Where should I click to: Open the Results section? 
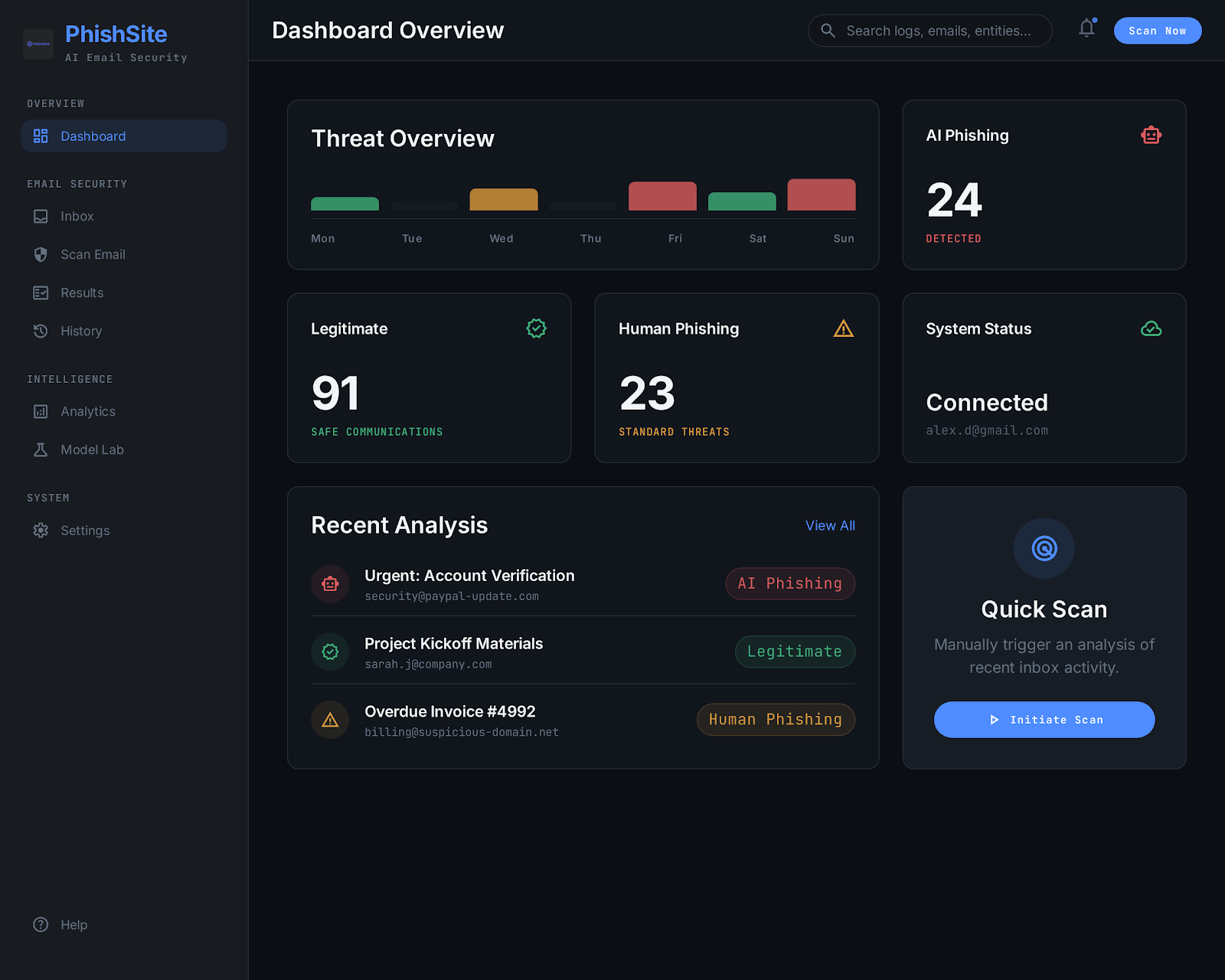pos(124,293)
